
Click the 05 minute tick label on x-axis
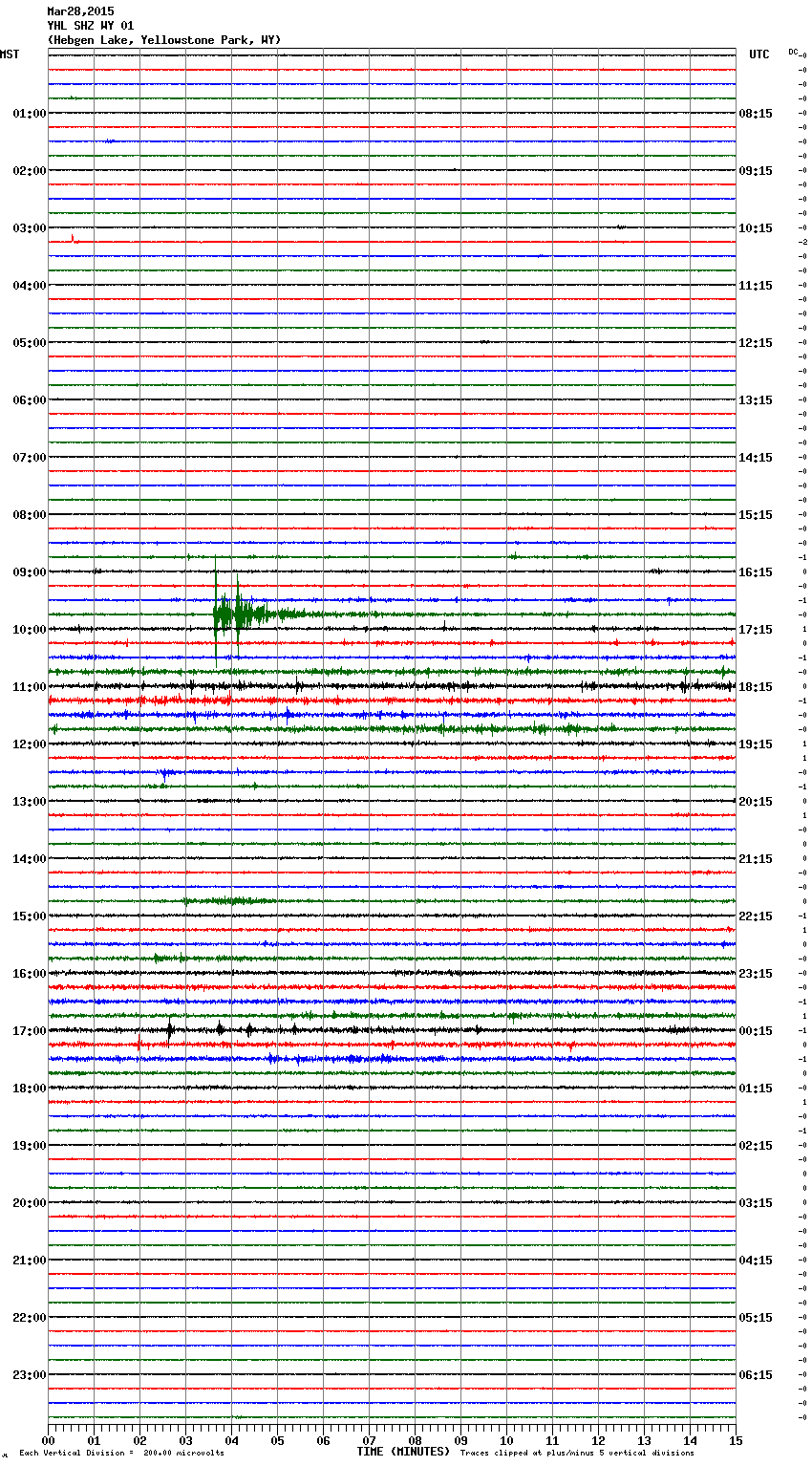pyautogui.click(x=277, y=1441)
